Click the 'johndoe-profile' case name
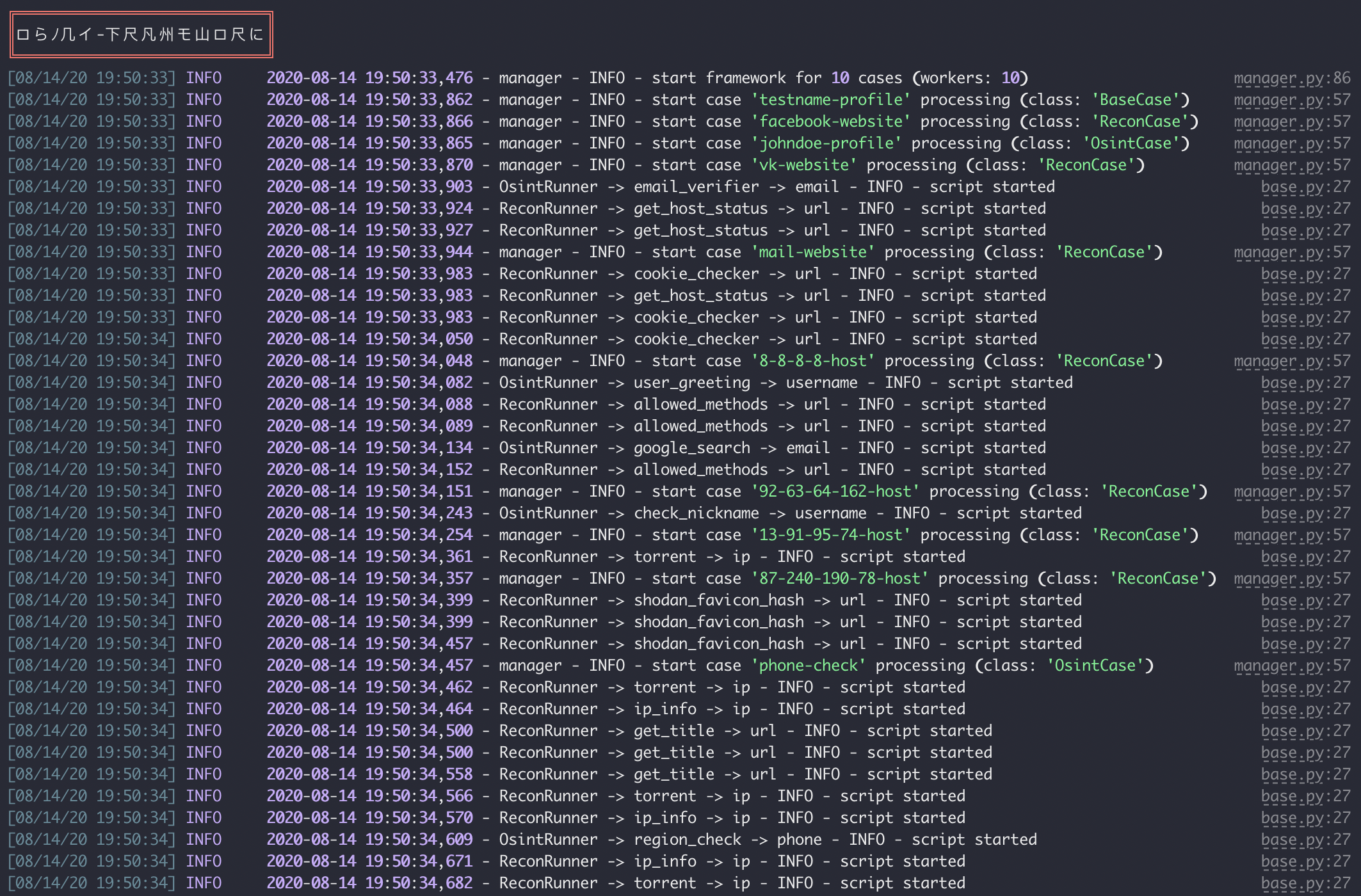 coord(826,143)
